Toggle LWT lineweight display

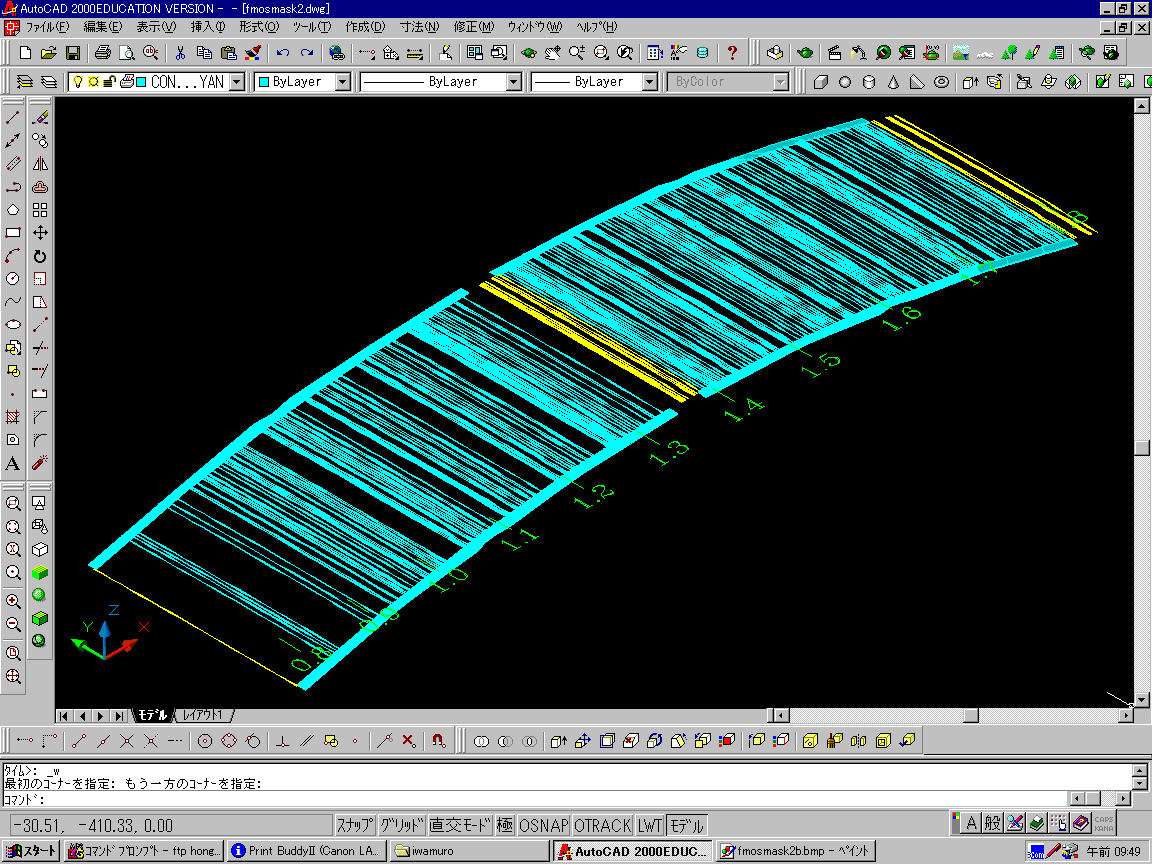point(650,825)
